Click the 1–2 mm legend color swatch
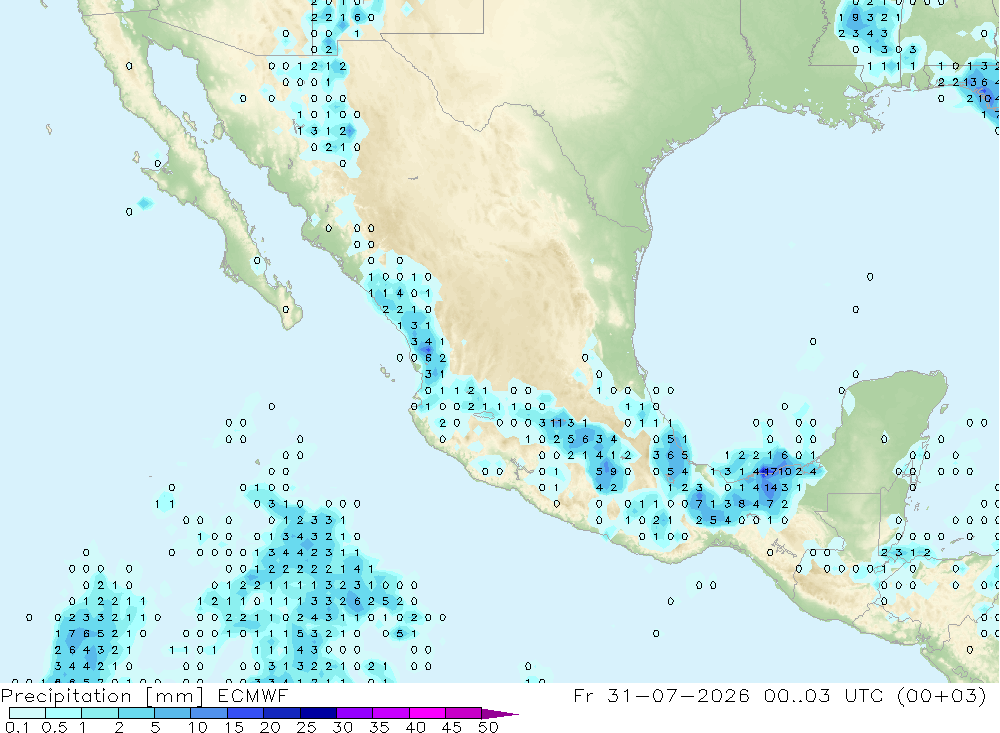Screen dimensions: 1000x733 pos(100,713)
